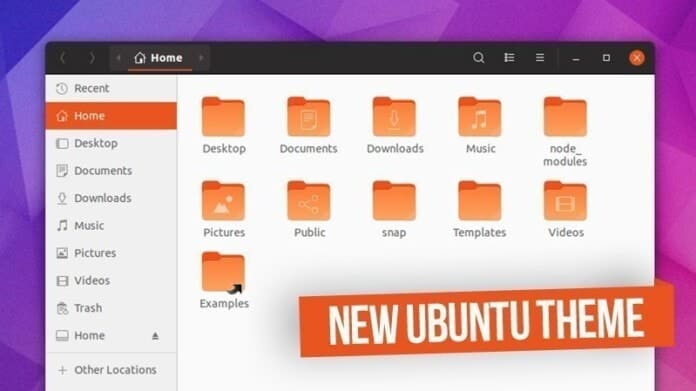Open the Videos folder icon

565,201
